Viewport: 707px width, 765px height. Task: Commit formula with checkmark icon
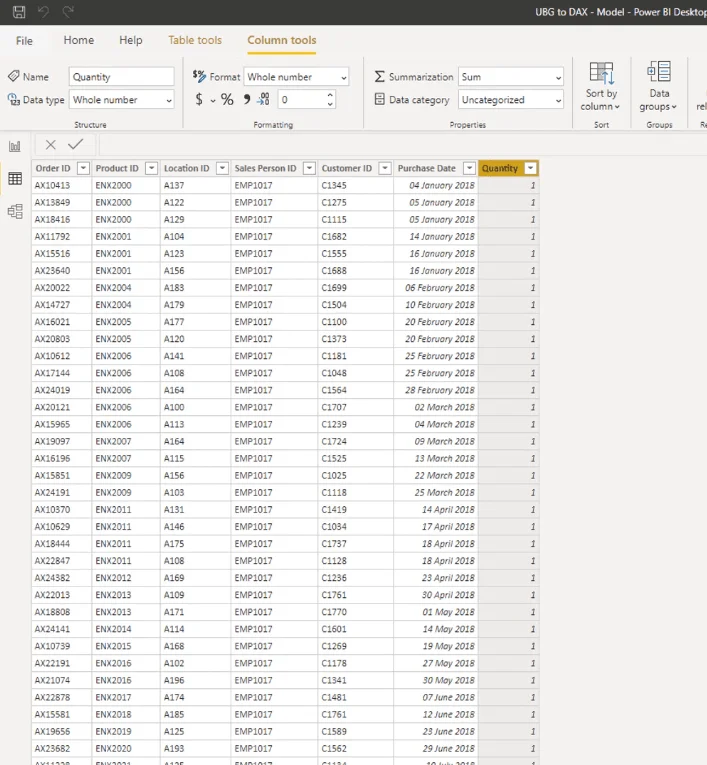pos(76,144)
